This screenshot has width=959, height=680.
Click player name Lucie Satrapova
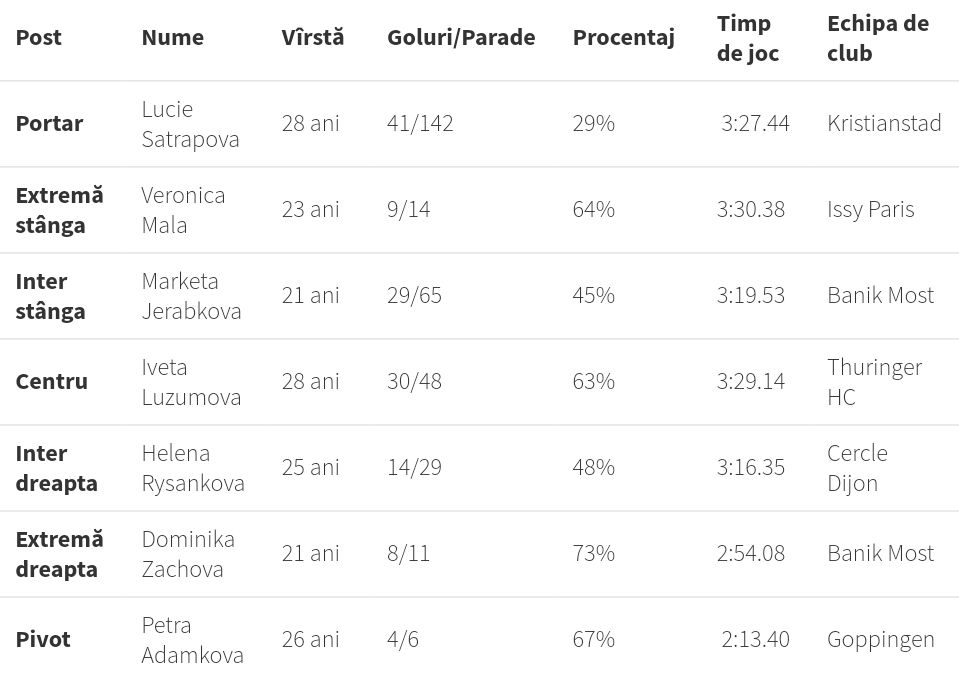click(x=190, y=124)
